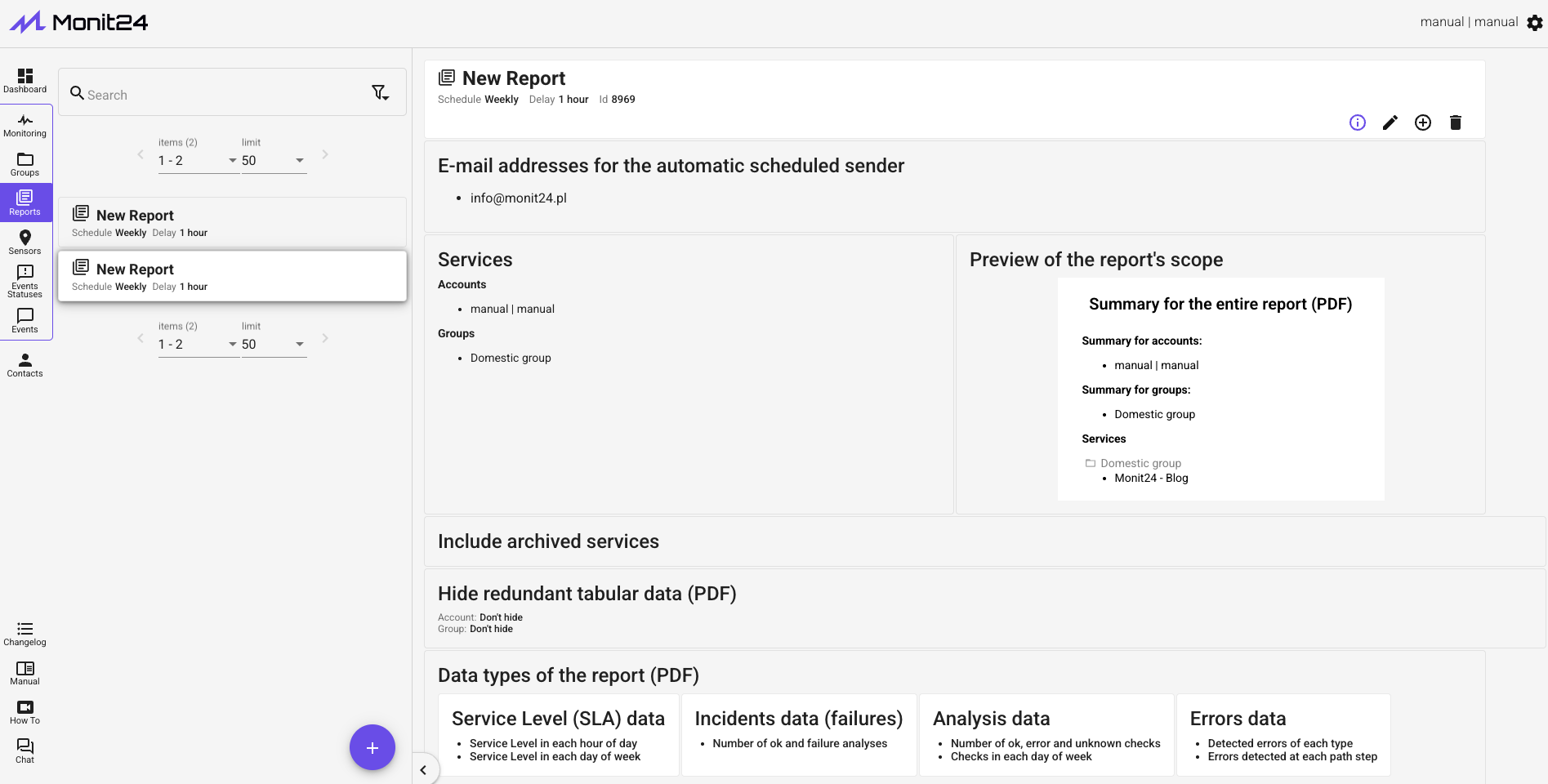Open the Chat support link
The width and height of the screenshot is (1548, 784).
pos(25,751)
